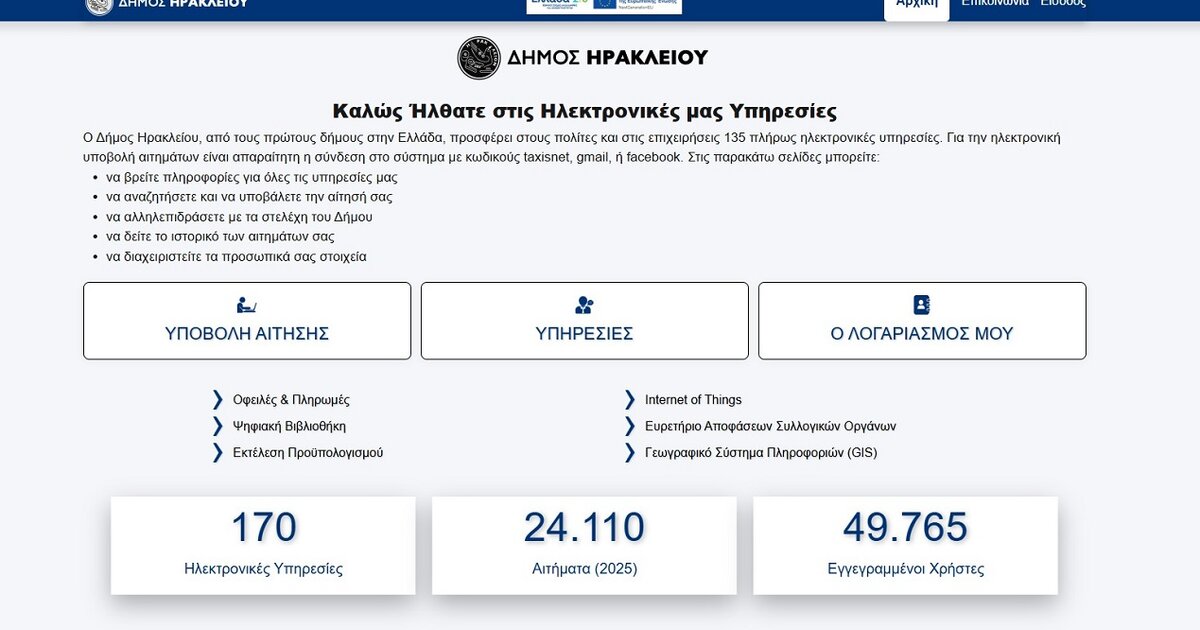Image resolution: width=1200 pixels, height=630 pixels.
Task: Click the address book icon for account
Action: tap(921, 305)
